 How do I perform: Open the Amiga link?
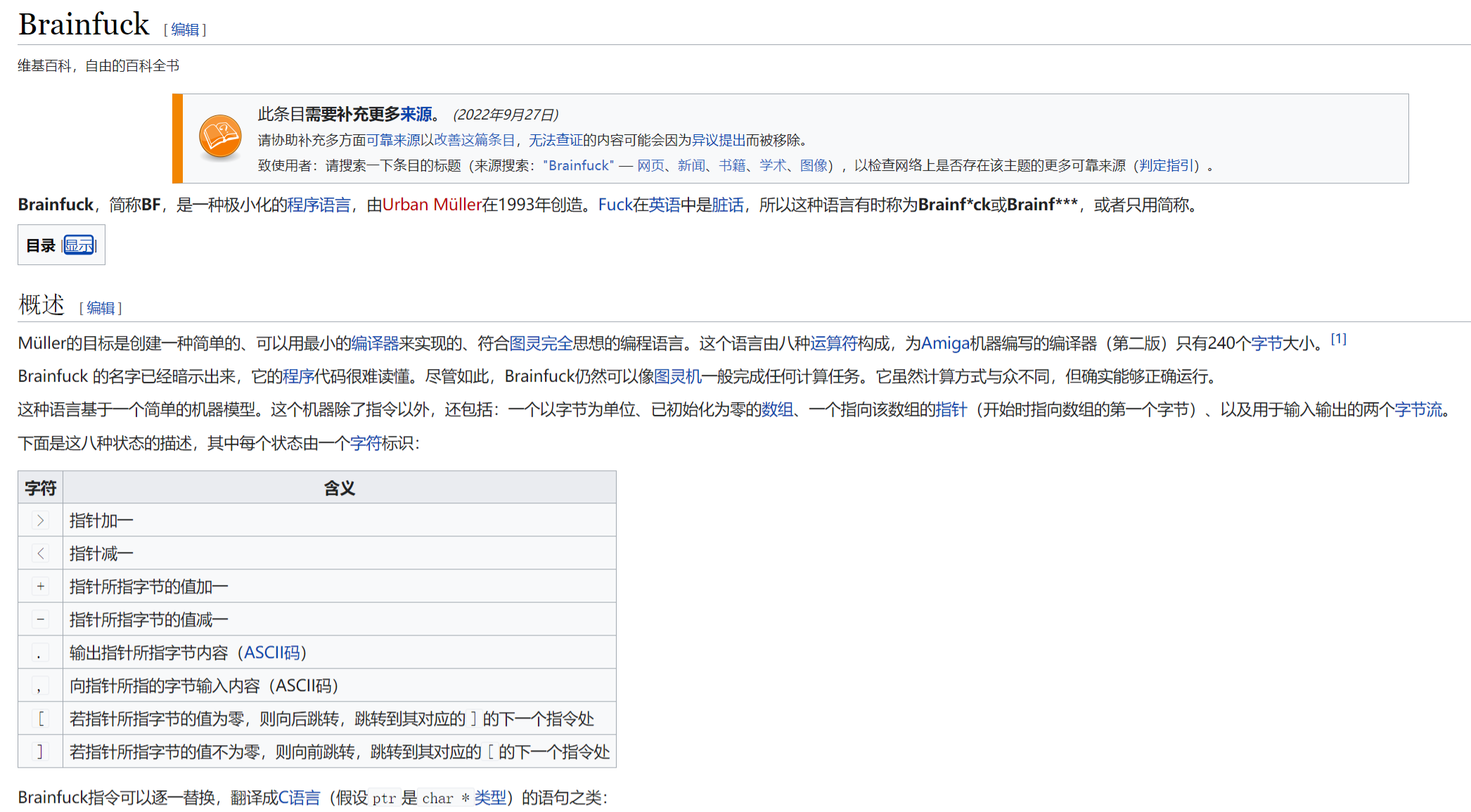(945, 343)
